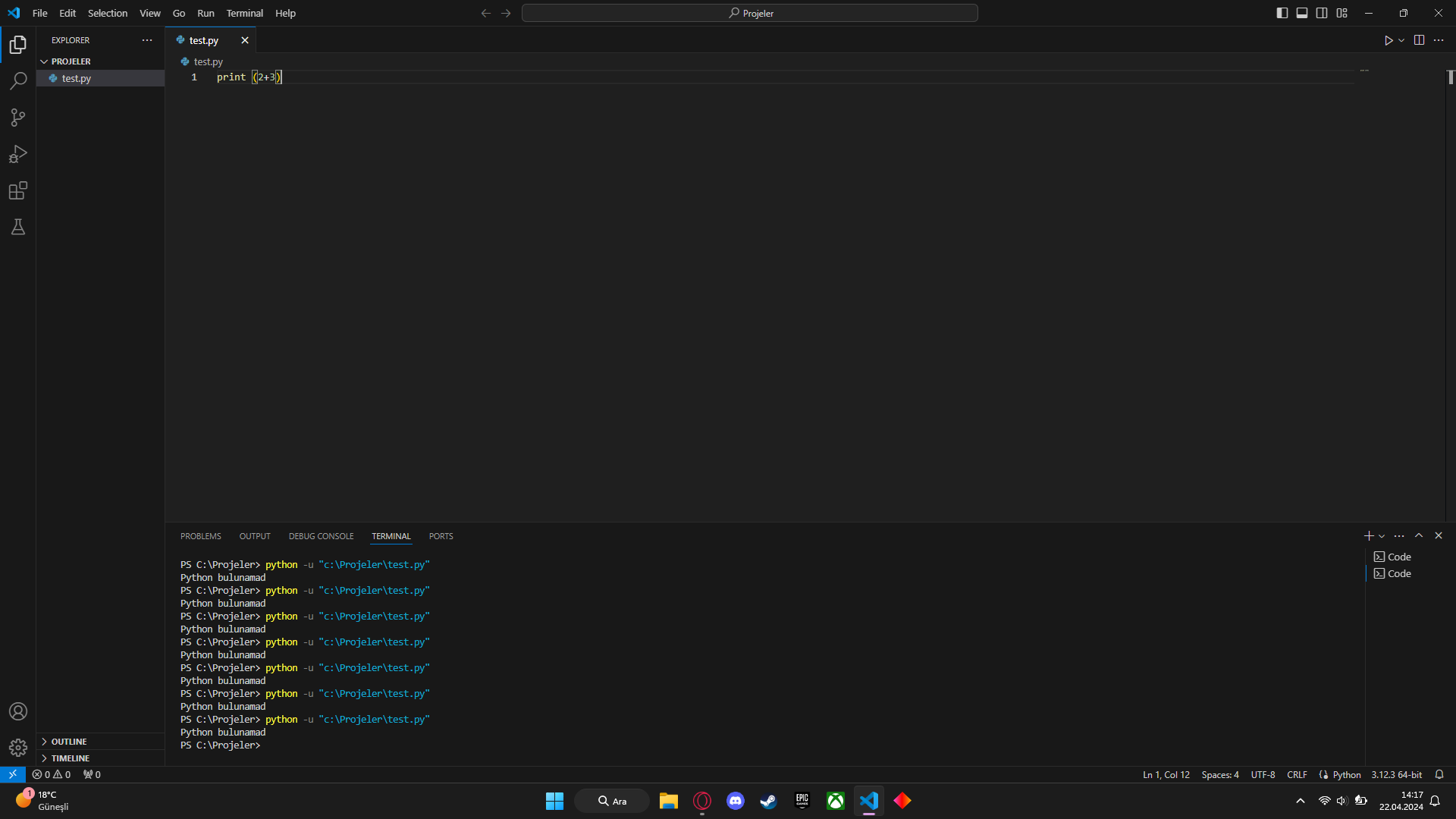1456x819 pixels.
Task: Open Steam from the taskbar
Action: tap(769, 801)
